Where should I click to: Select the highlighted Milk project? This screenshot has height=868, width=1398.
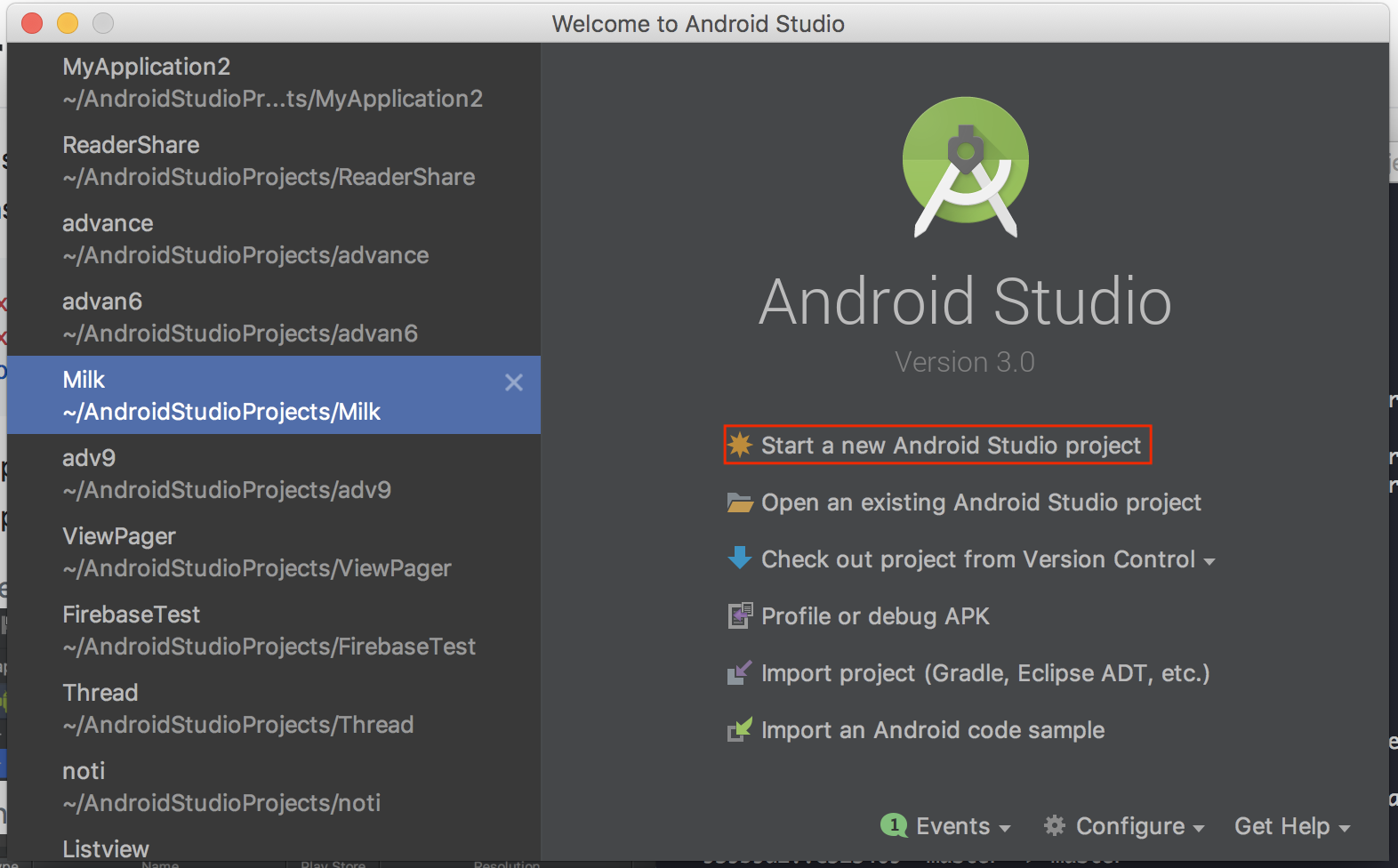(274, 395)
